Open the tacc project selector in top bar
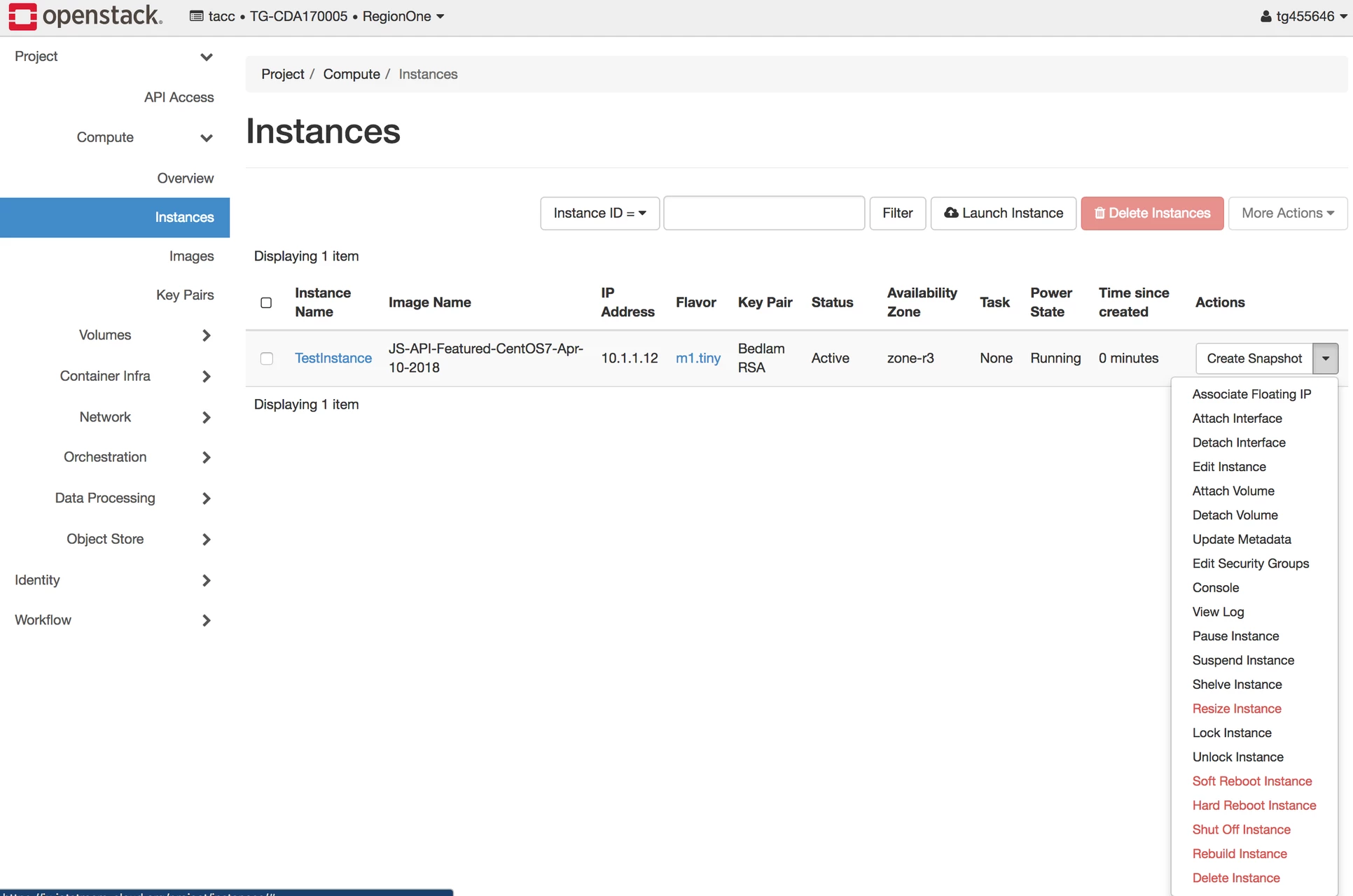 tap(317, 16)
